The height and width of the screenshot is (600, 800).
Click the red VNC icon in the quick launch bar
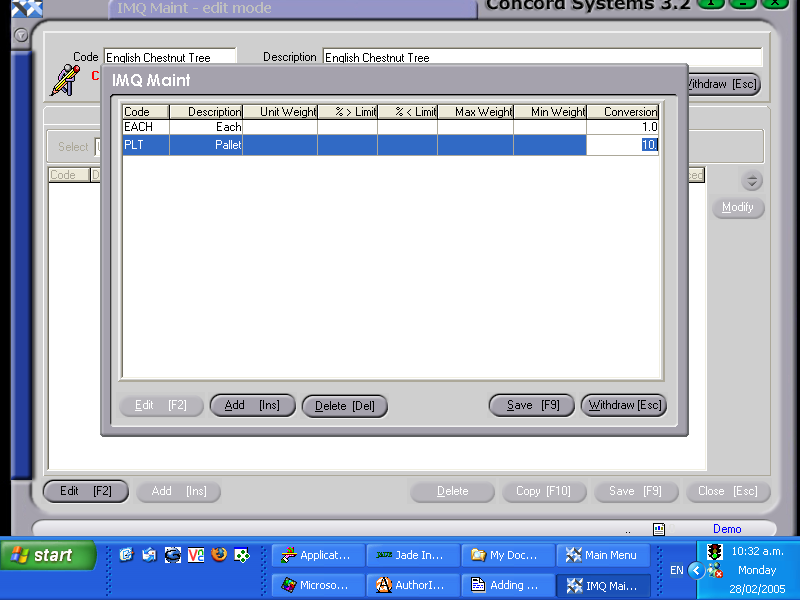[x=195, y=555]
